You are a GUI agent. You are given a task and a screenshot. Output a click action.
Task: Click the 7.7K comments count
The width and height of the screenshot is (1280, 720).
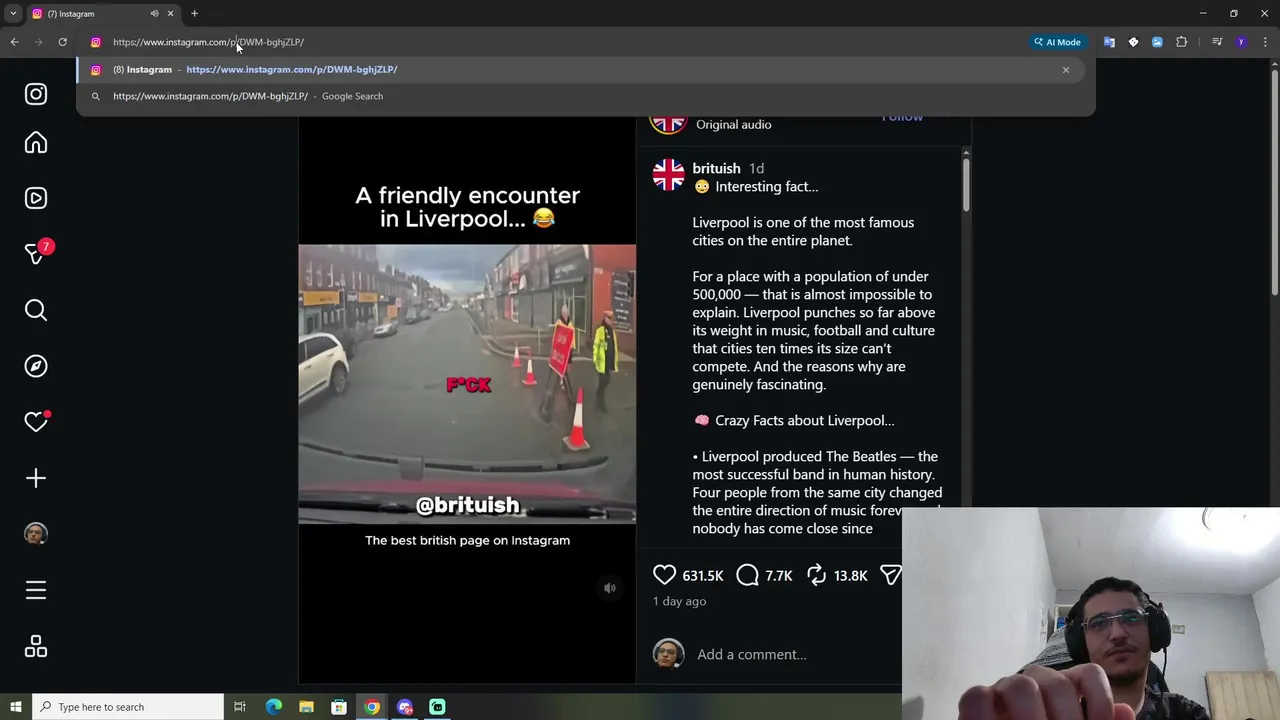(779, 576)
